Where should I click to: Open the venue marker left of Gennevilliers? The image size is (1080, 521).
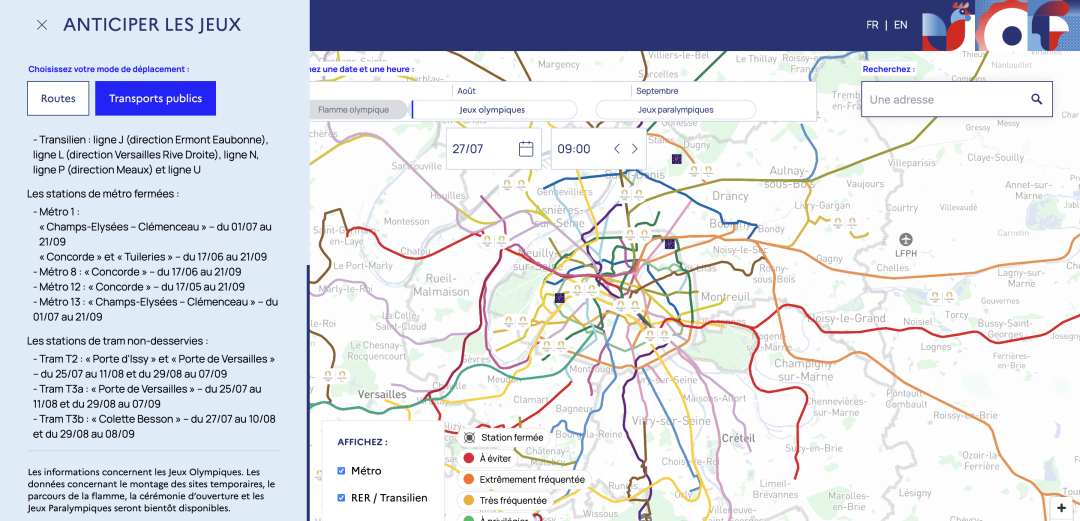pyautogui.click(x=514, y=183)
